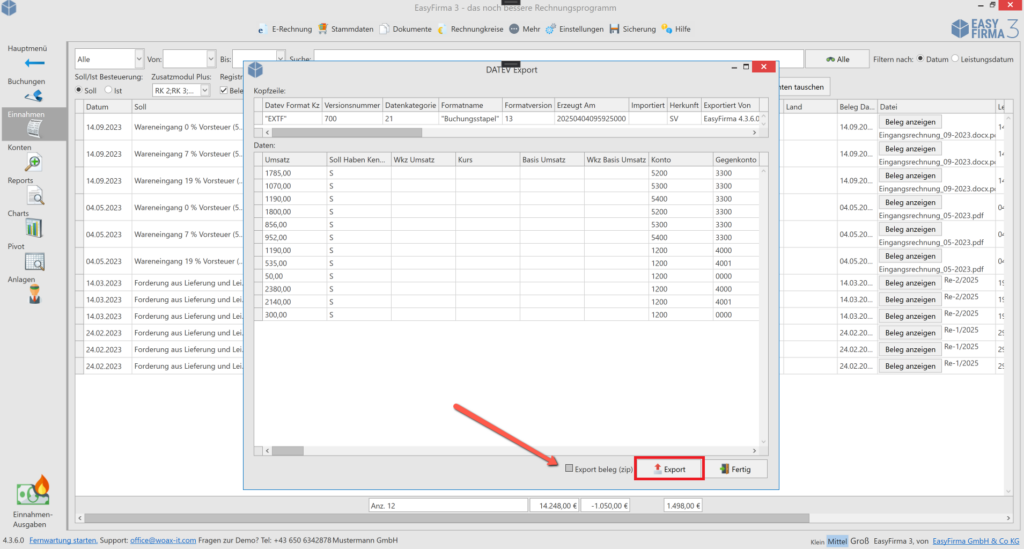Open the Konten magnifier icon
Viewport: 1024px width, 549px height.
click(x=34, y=162)
